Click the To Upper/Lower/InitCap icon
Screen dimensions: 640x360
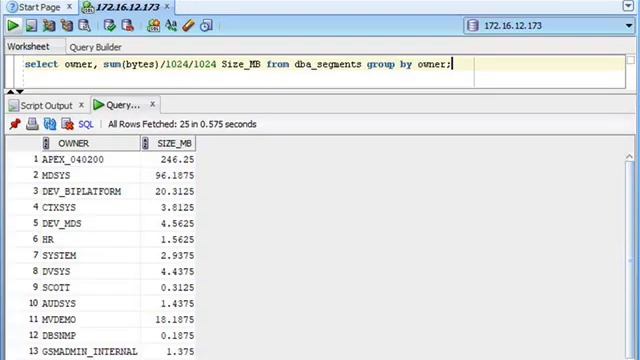click(171, 26)
